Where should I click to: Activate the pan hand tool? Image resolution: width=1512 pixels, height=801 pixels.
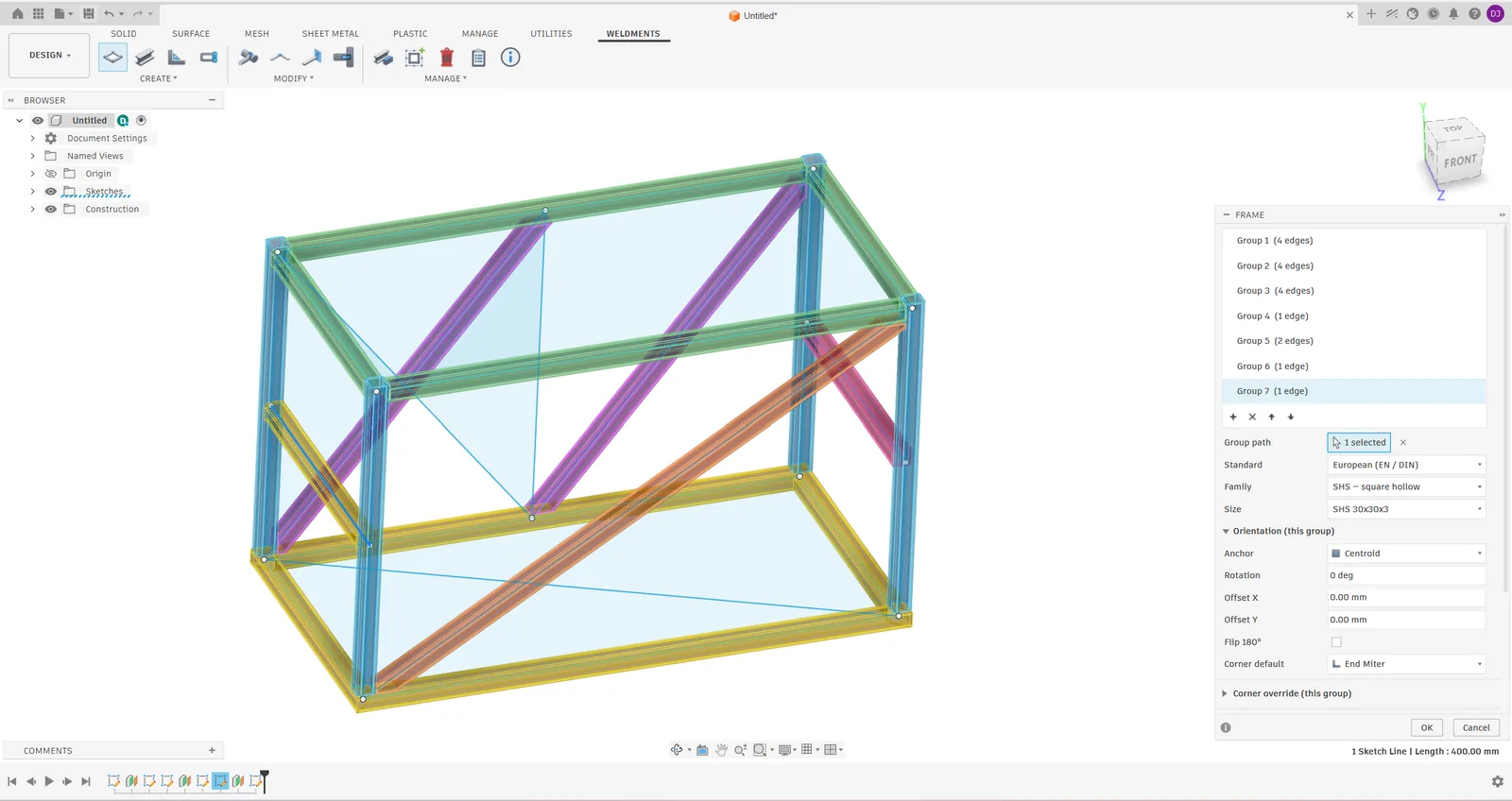(722, 750)
